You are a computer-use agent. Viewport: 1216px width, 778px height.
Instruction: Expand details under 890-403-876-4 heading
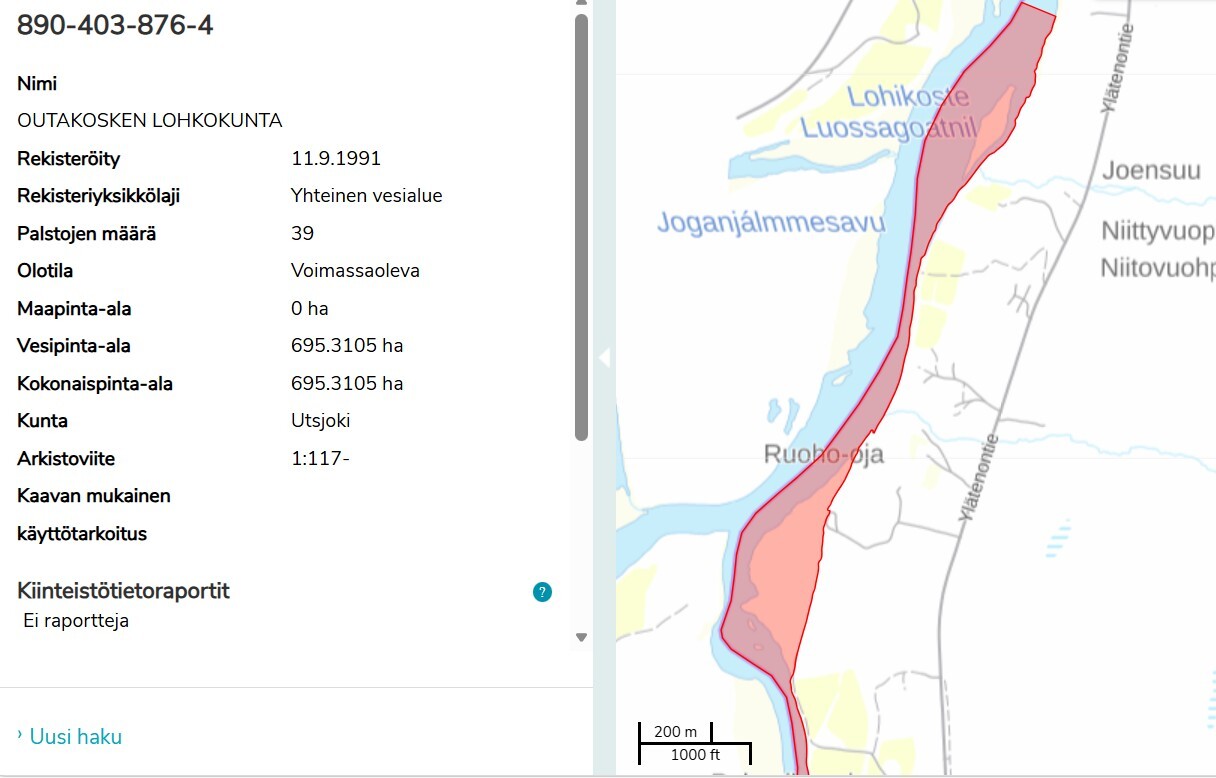point(113,25)
